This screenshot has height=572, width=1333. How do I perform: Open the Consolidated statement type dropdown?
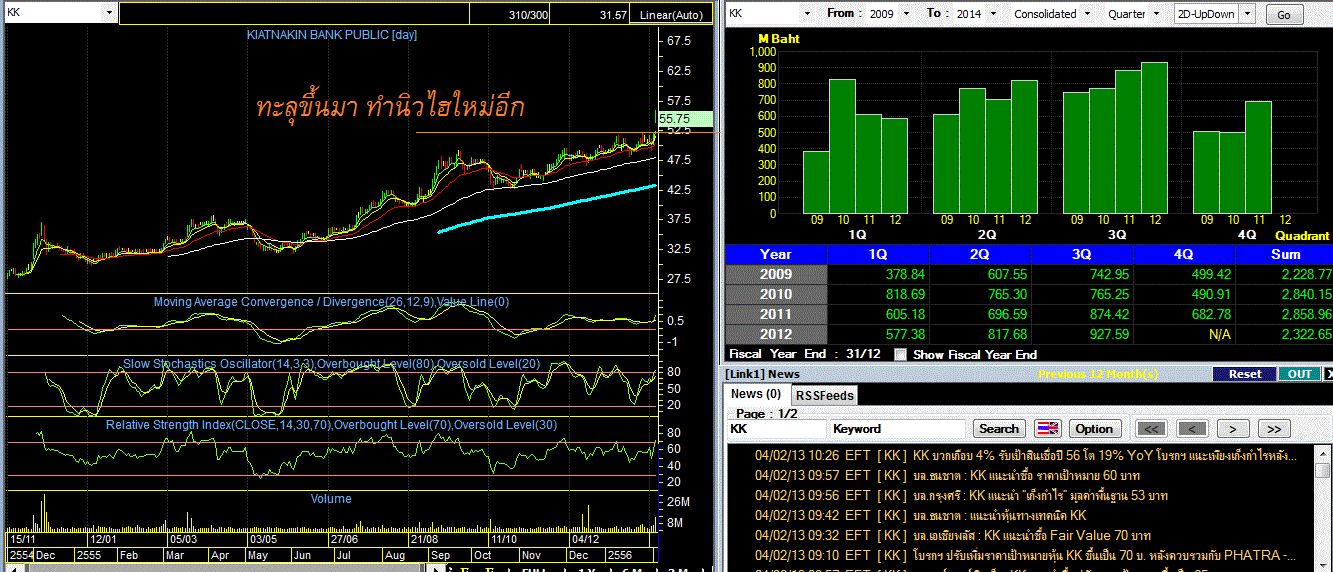[1089, 14]
